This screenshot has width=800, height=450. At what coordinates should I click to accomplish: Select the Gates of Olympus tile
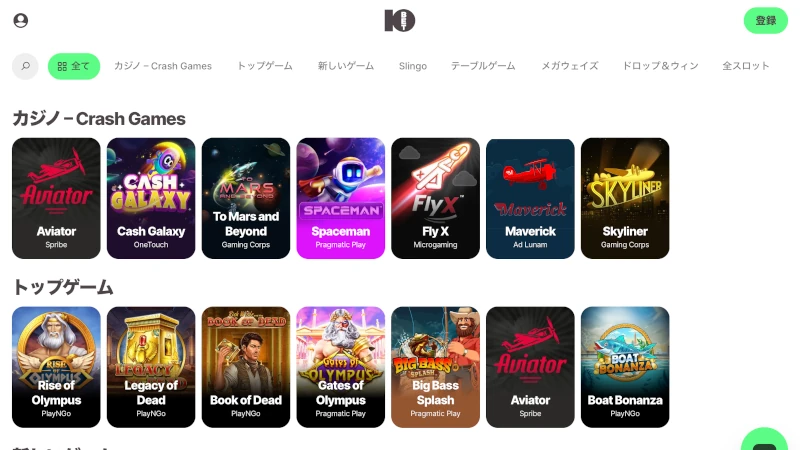click(341, 367)
